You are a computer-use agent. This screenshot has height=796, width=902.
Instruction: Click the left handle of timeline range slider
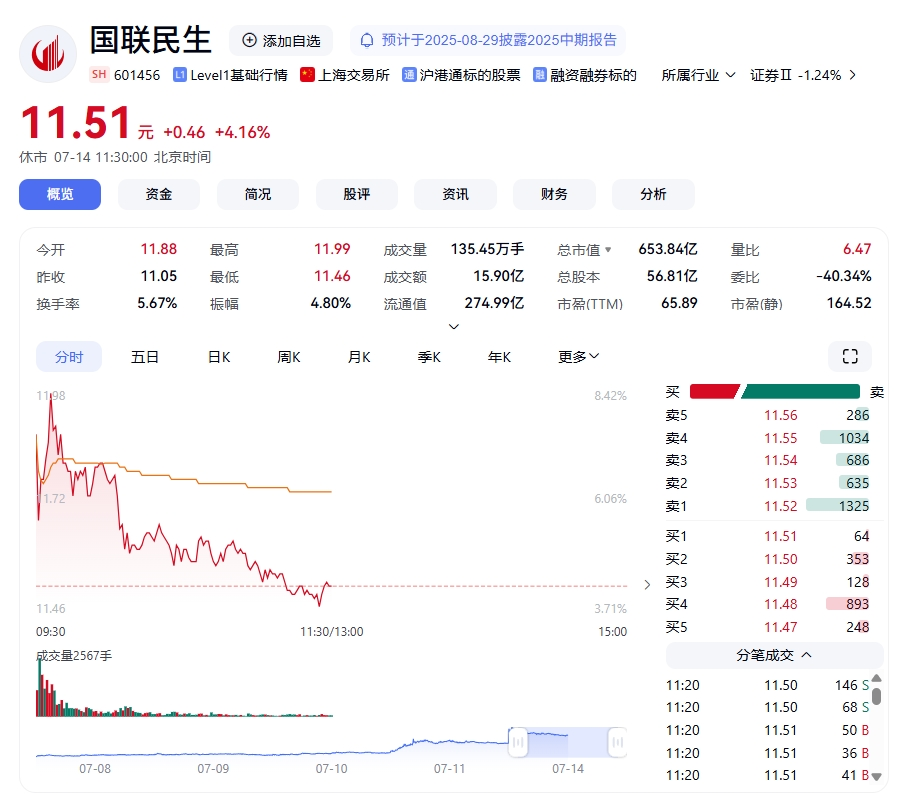click(518, 742)
